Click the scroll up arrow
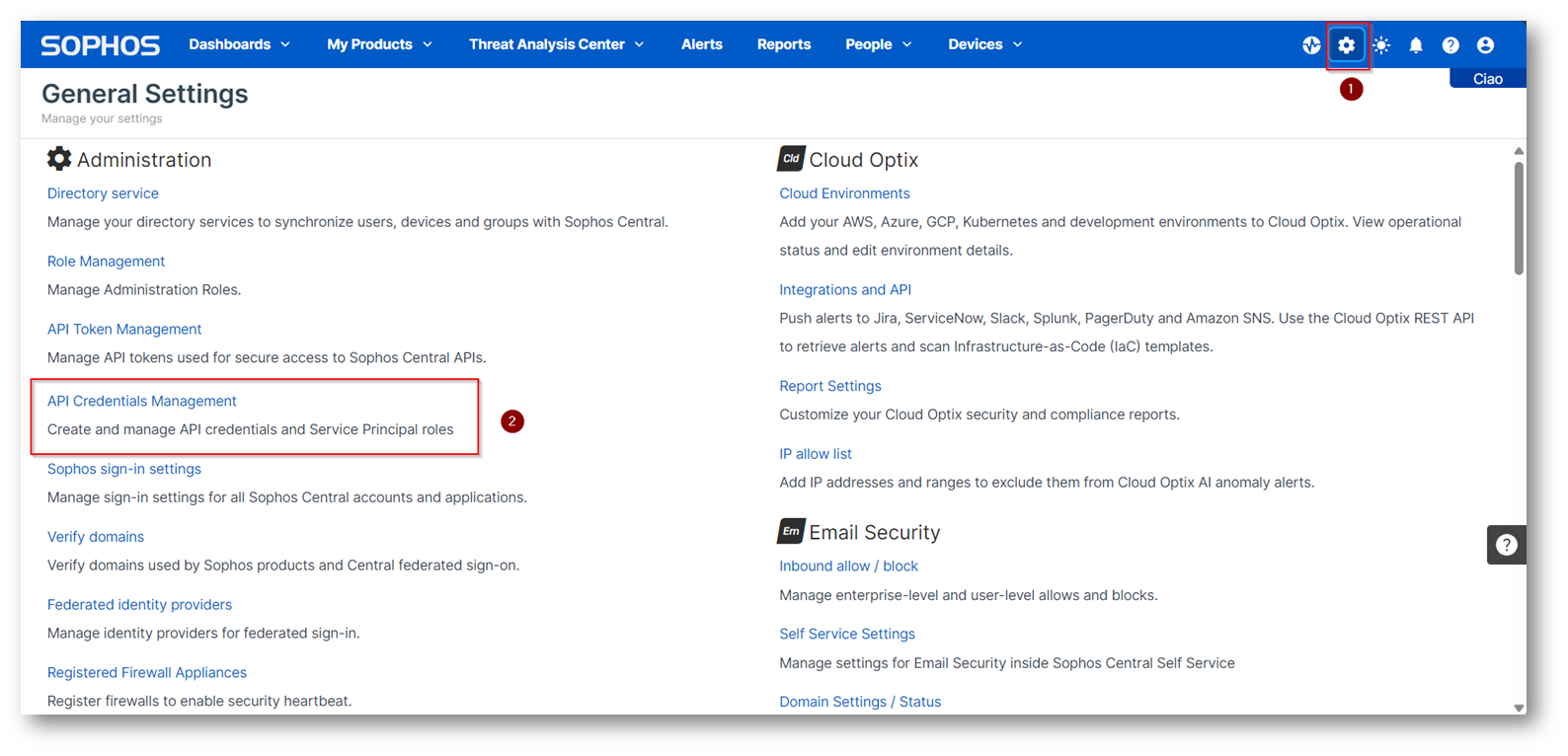 pyautogui.click(x=1519, y=151)
